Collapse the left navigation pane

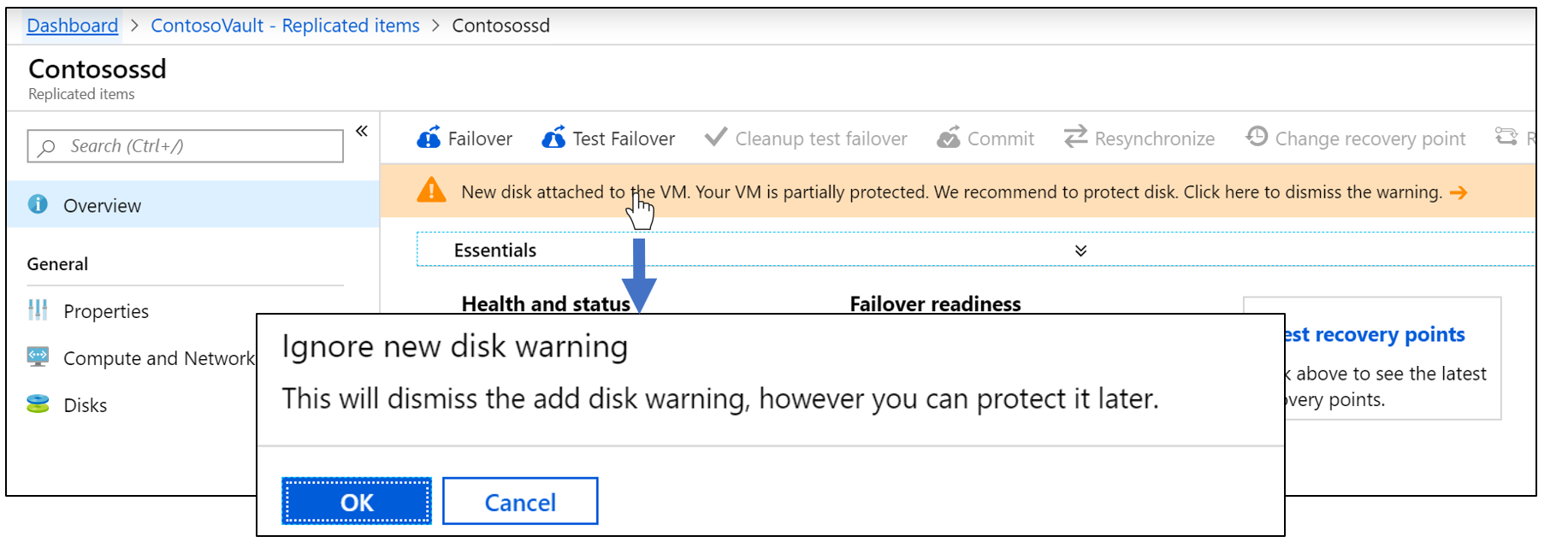coord(361,130)
